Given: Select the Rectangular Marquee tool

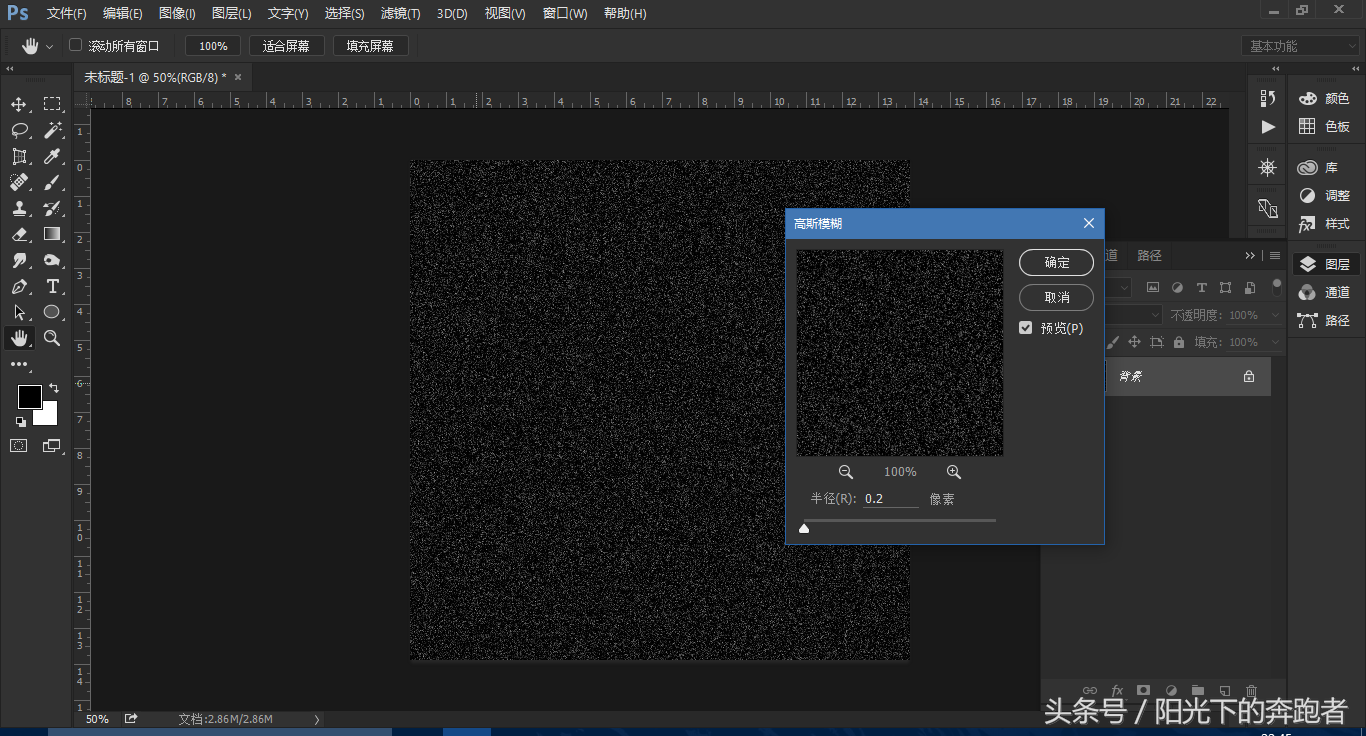Looking at the screenshot, I should (x=52, y=104).
